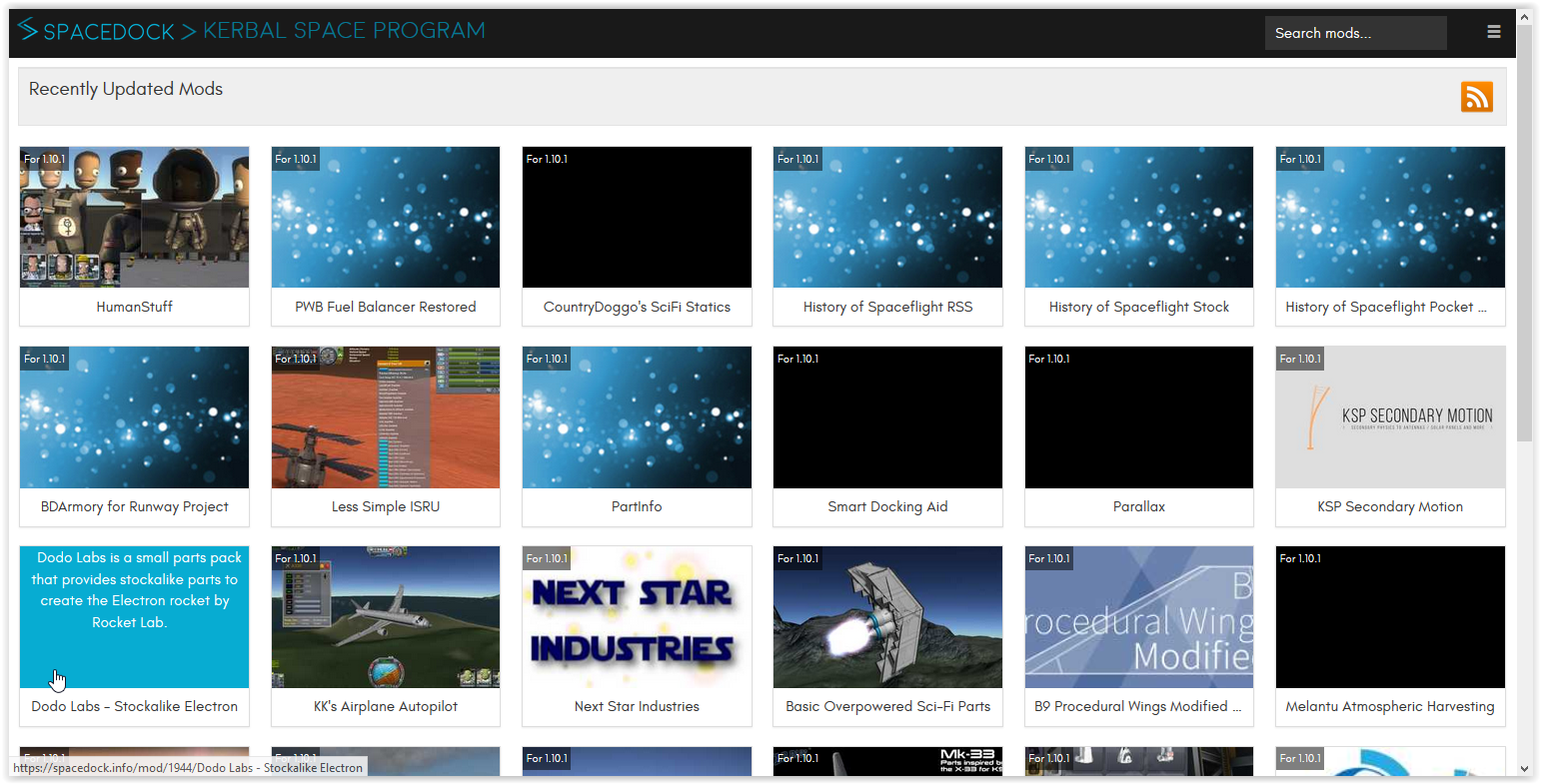Click the Smart Docking Aid title

point(887,506)
